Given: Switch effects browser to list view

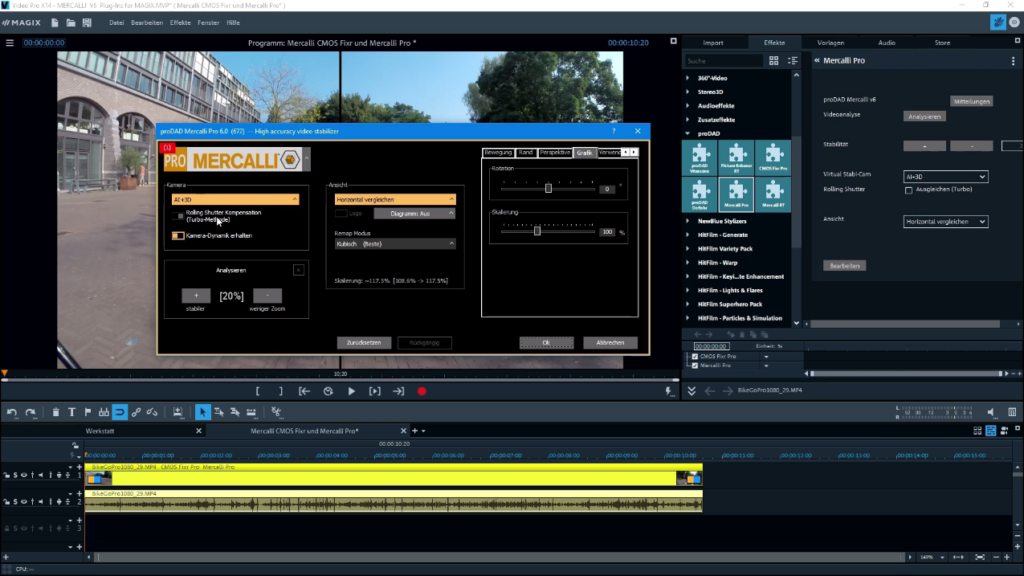Looking at the screenshot, I should tap(793, 61).
